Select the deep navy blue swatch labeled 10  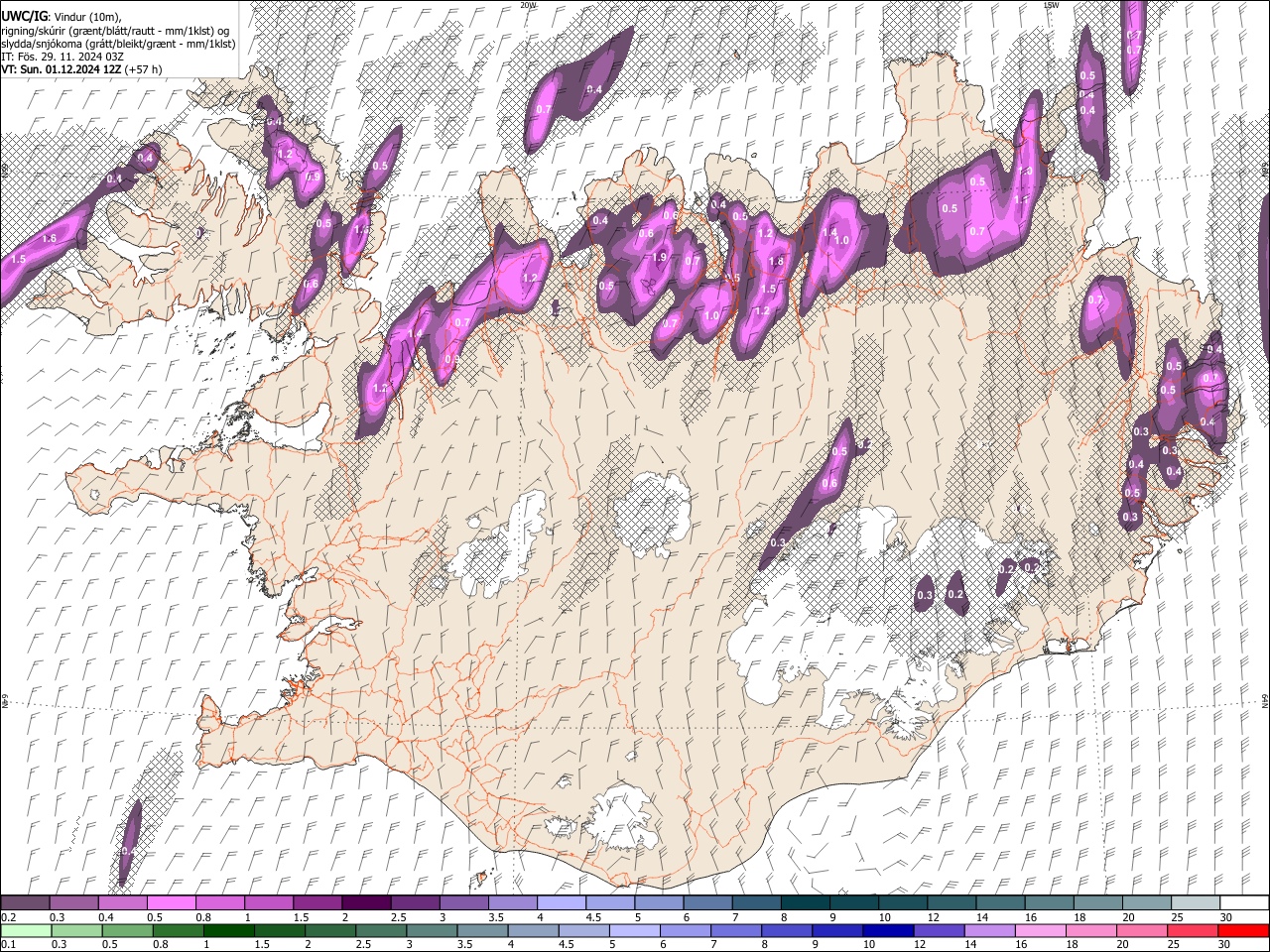[886, 930]
